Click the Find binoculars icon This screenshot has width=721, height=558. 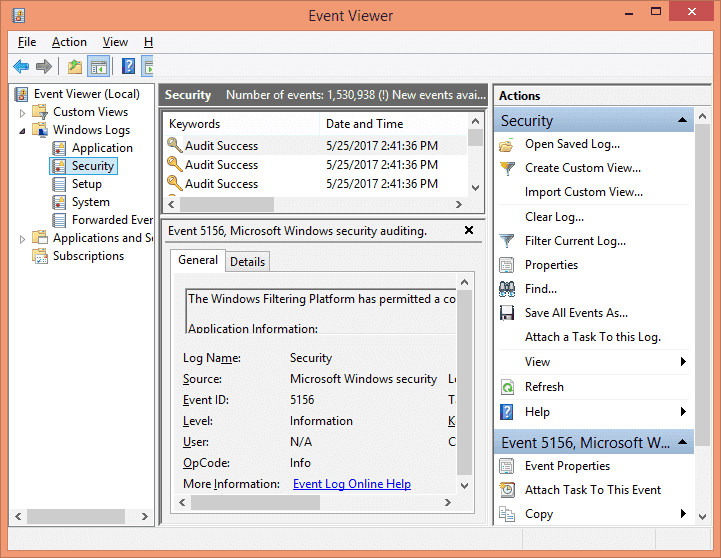click(x=507, y=289)
